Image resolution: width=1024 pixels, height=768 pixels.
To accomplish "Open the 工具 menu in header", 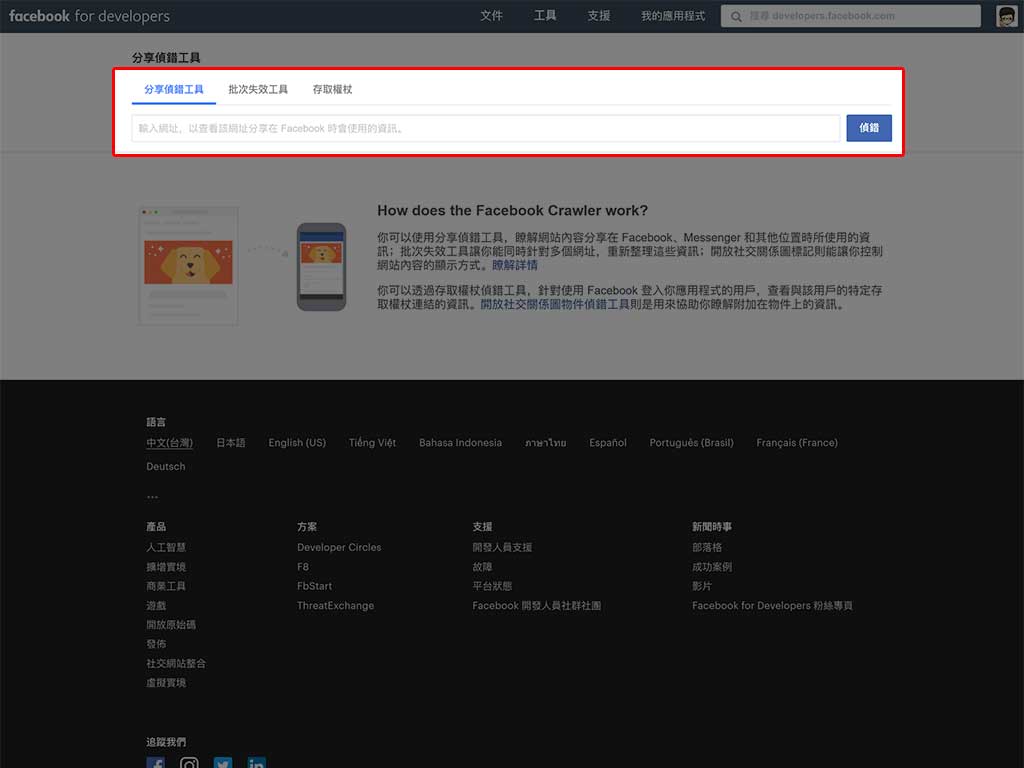I will tap(545, 16).
